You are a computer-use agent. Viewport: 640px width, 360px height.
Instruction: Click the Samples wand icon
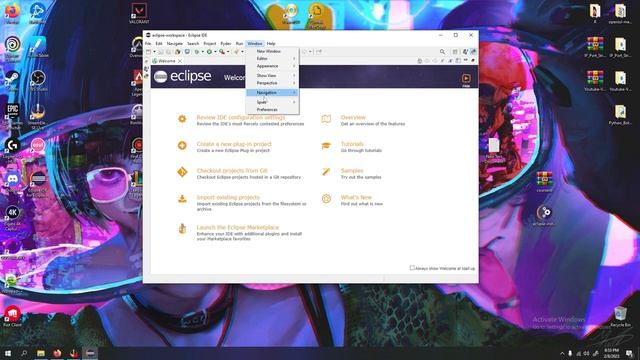pos(326,172)
